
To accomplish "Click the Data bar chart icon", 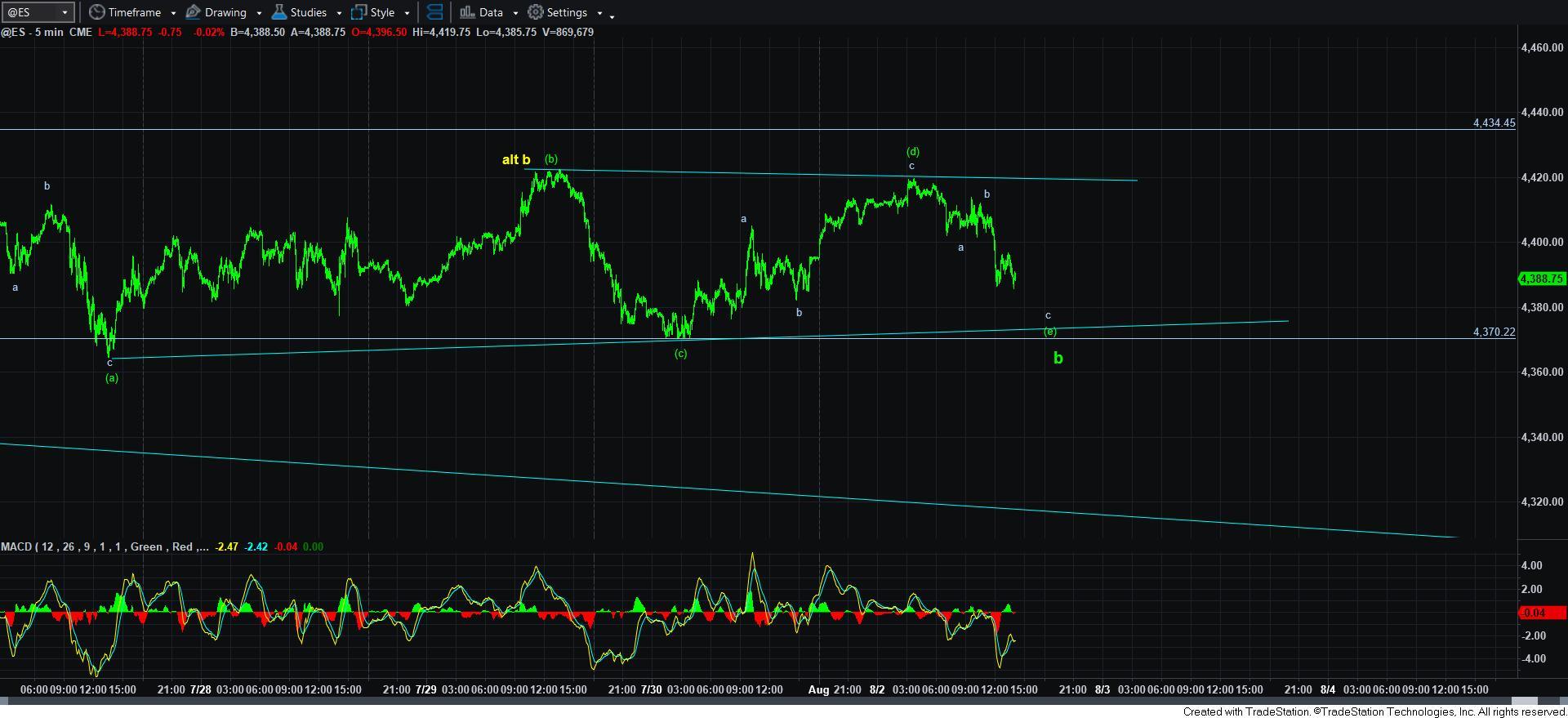I will [x=466, y=12].
